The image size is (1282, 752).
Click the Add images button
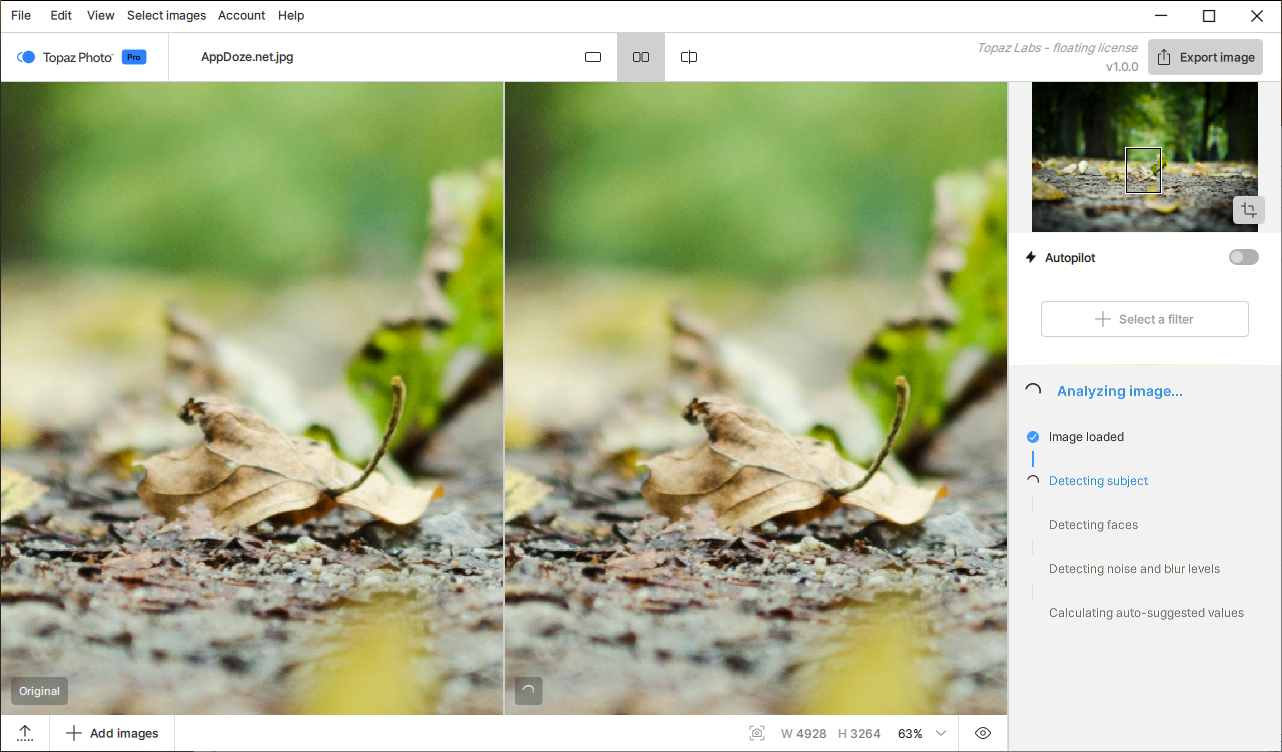[x=111, y=733]
